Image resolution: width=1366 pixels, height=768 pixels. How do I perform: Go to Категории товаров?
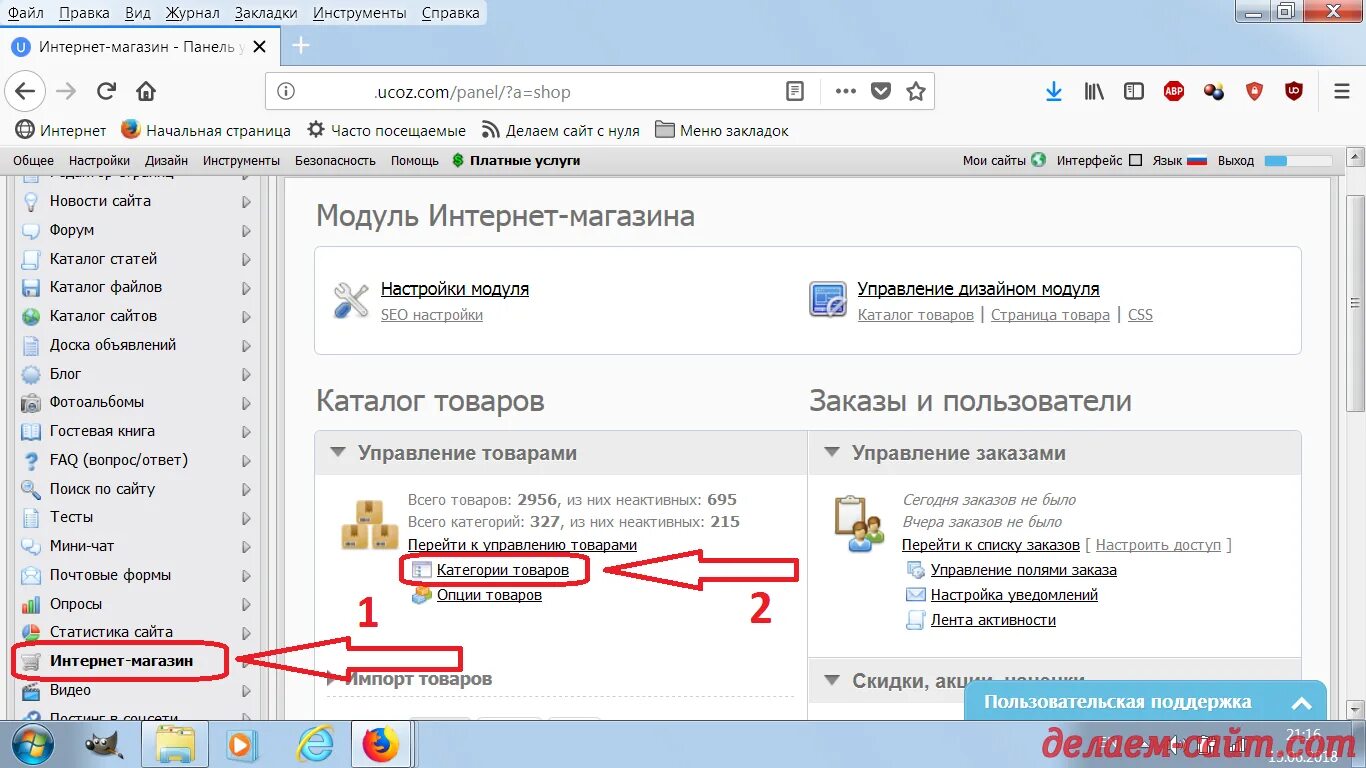[503, 570]
